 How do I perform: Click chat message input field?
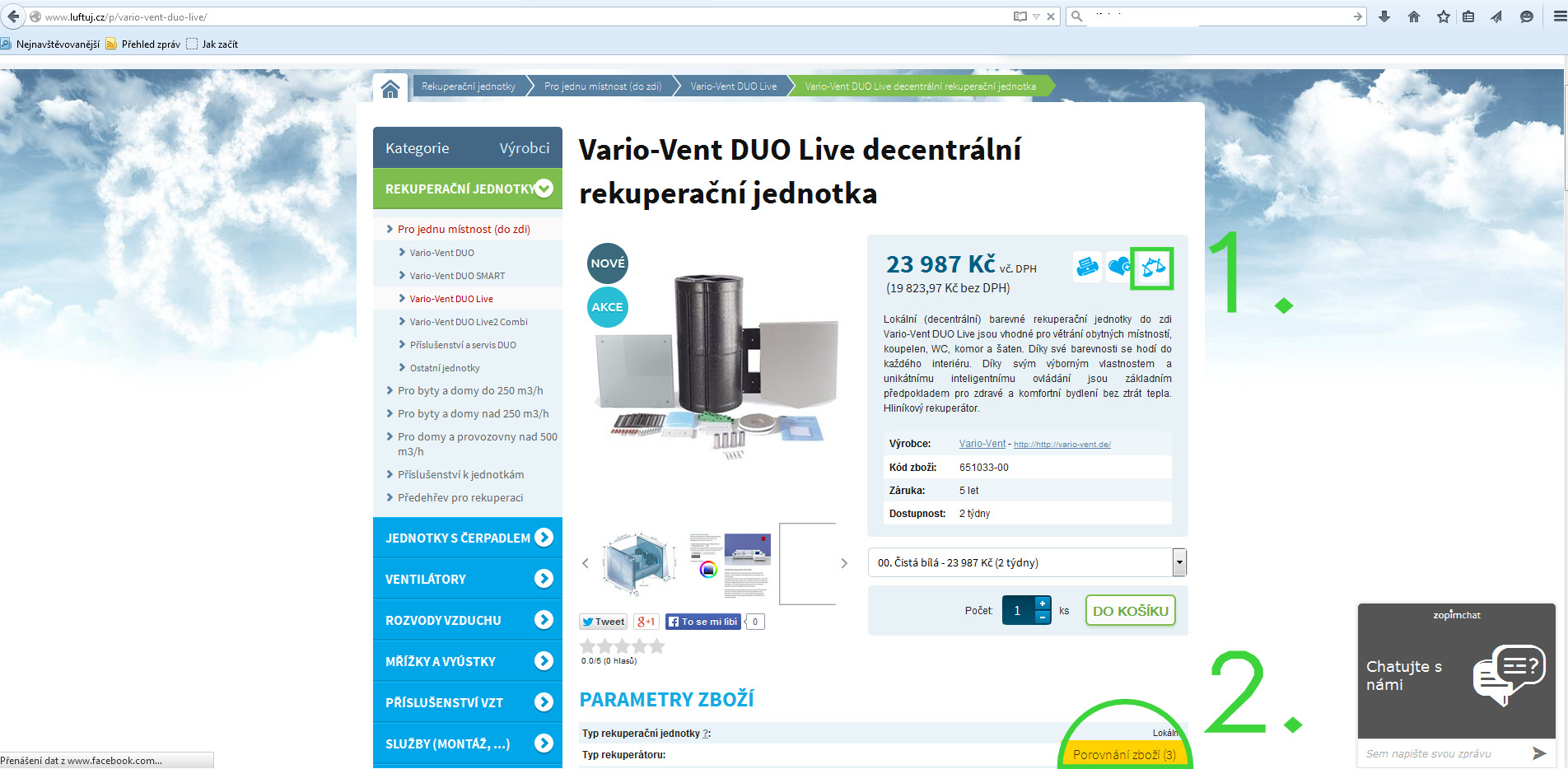1441,753
